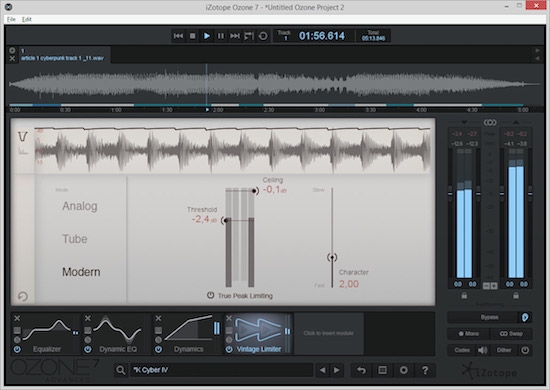Click the Character slider handle
This screenshot has height=390, width=550.
click(x=332, y=257)
